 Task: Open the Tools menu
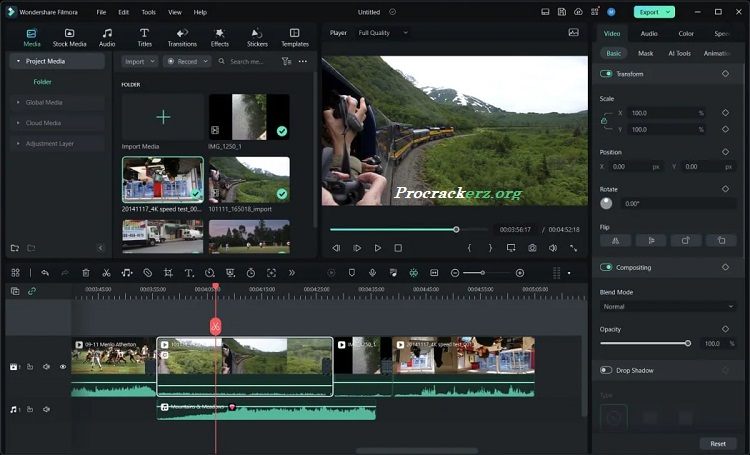[x=148, y=12]
